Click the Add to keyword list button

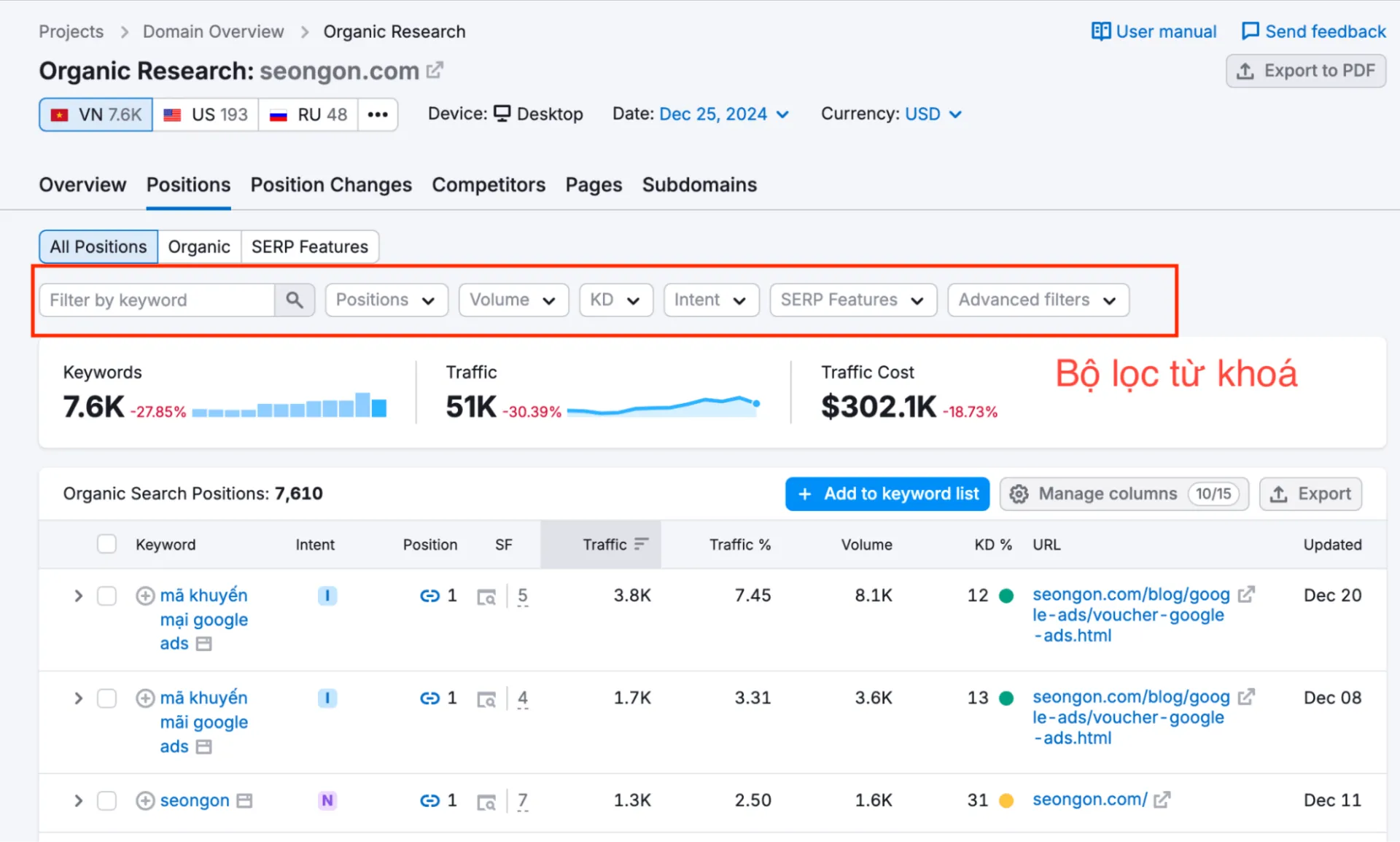(x=887, y=494)
